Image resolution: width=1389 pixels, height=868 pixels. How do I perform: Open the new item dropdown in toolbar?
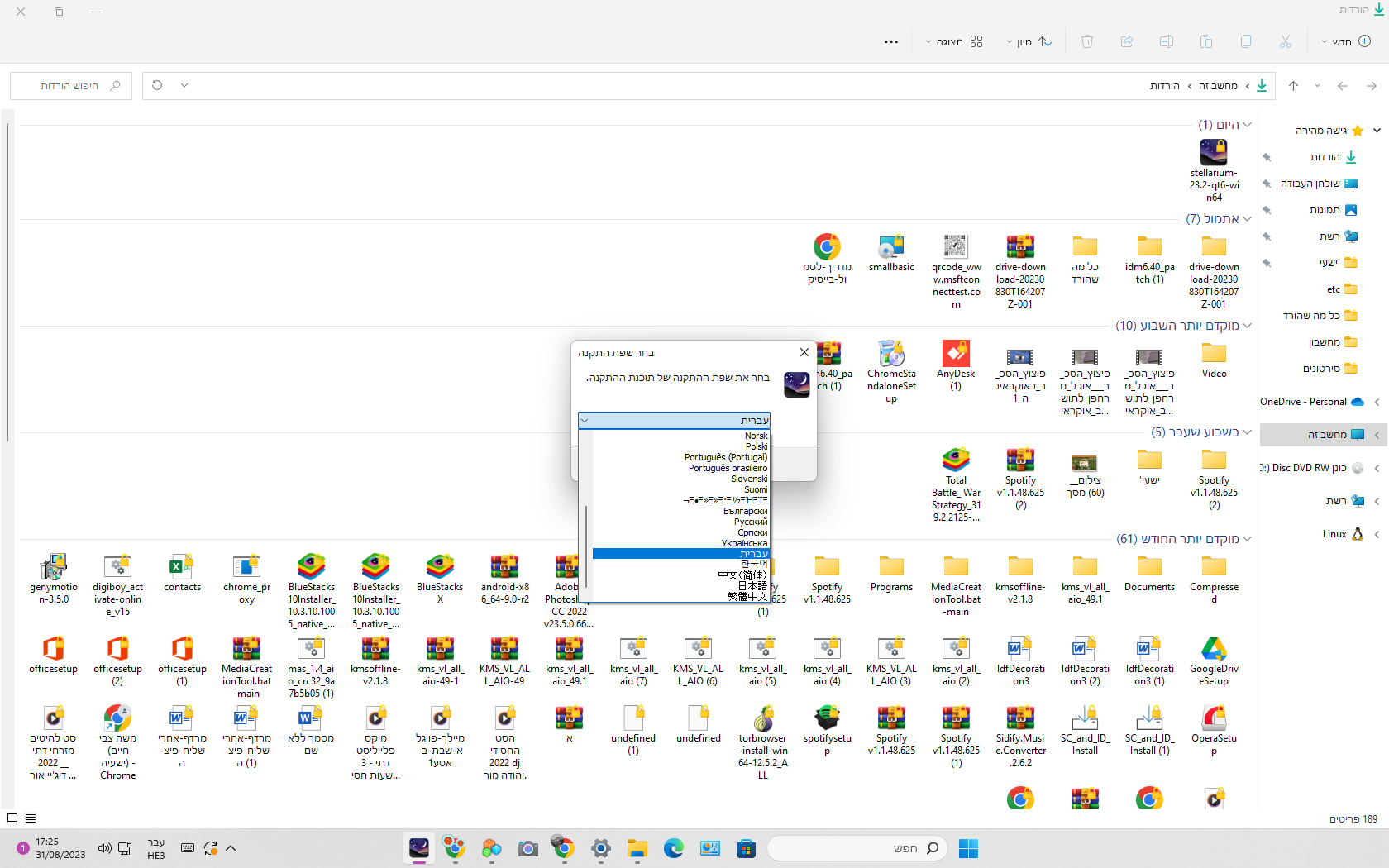tap(1346, 41)
